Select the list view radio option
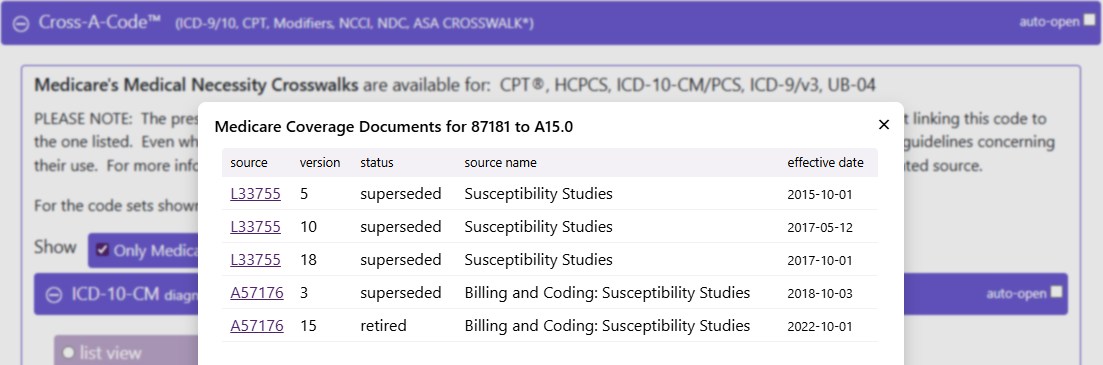The image size is (1103, 365). pyautogui.click(x=68, y=353)
